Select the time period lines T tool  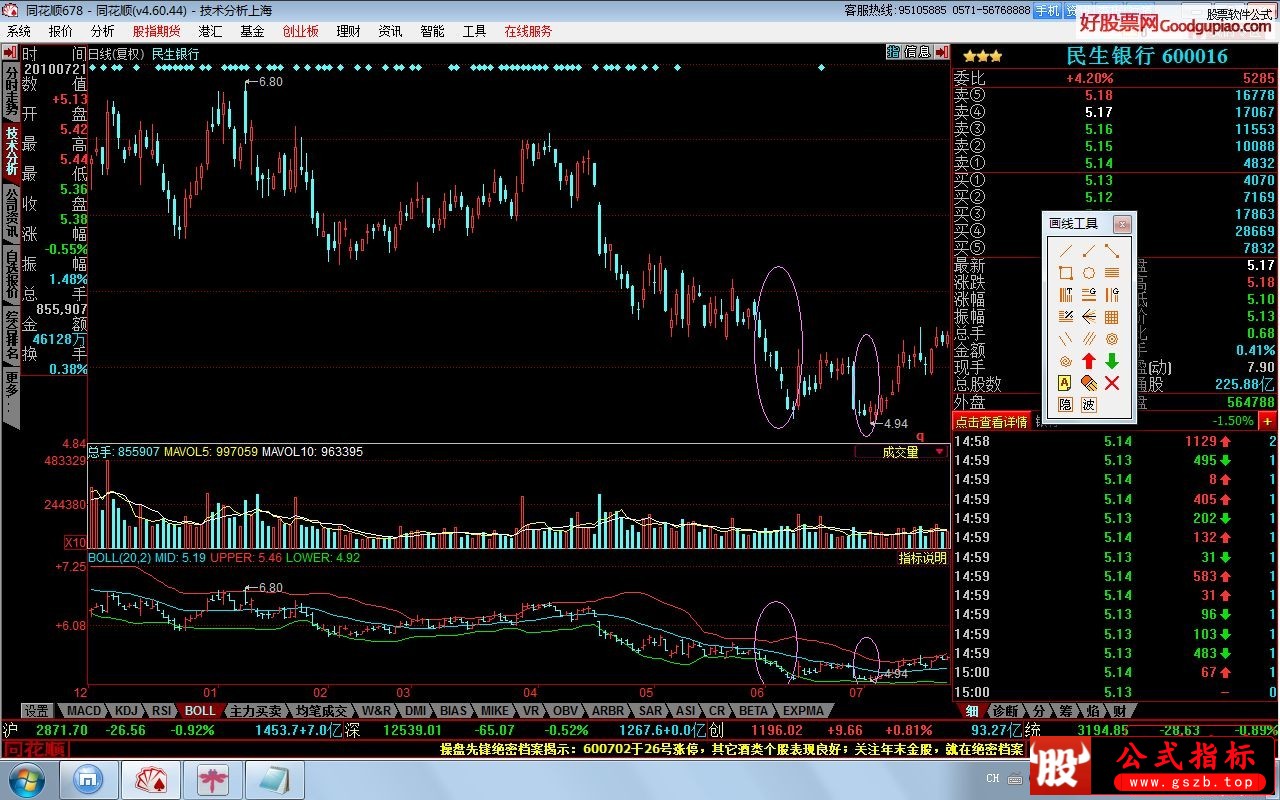click(1066, 295)
